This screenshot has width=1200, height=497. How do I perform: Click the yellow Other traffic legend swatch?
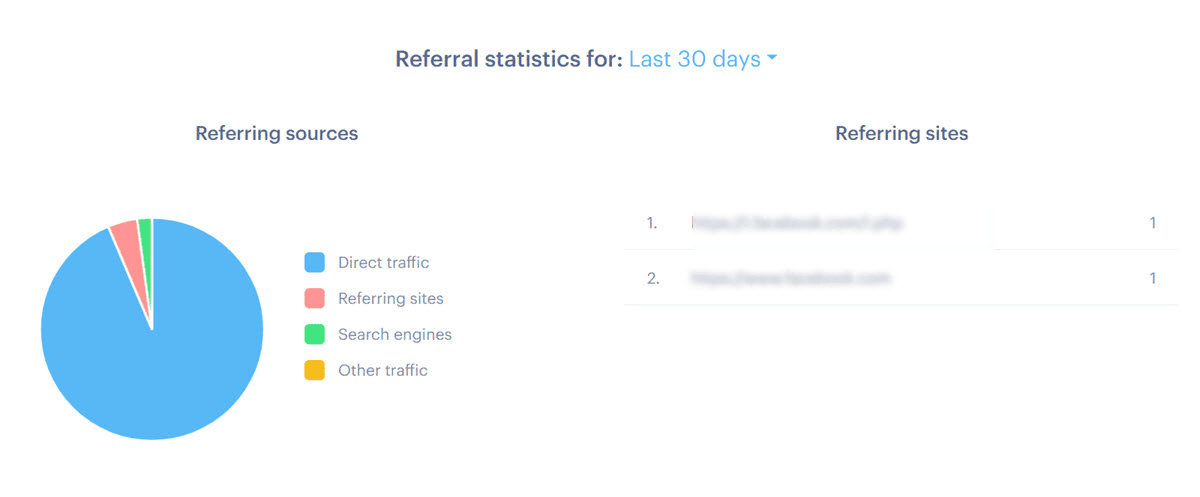[x=315, y=370]
